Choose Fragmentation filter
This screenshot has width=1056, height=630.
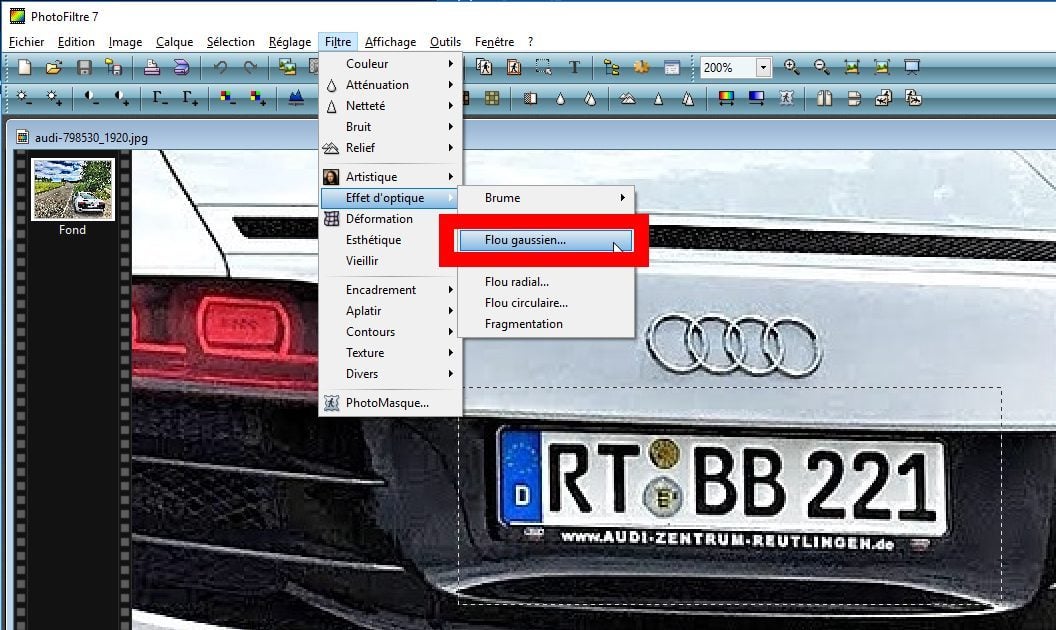coord(546,323)
